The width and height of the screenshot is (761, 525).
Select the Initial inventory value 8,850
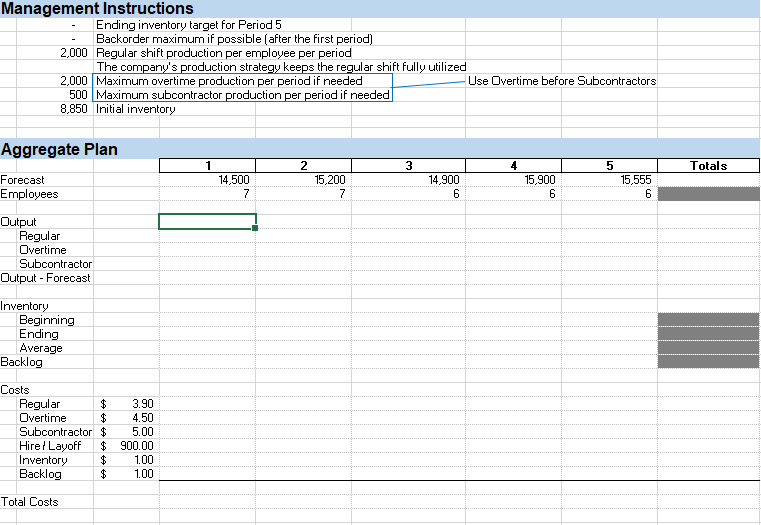tap(74, 109)
